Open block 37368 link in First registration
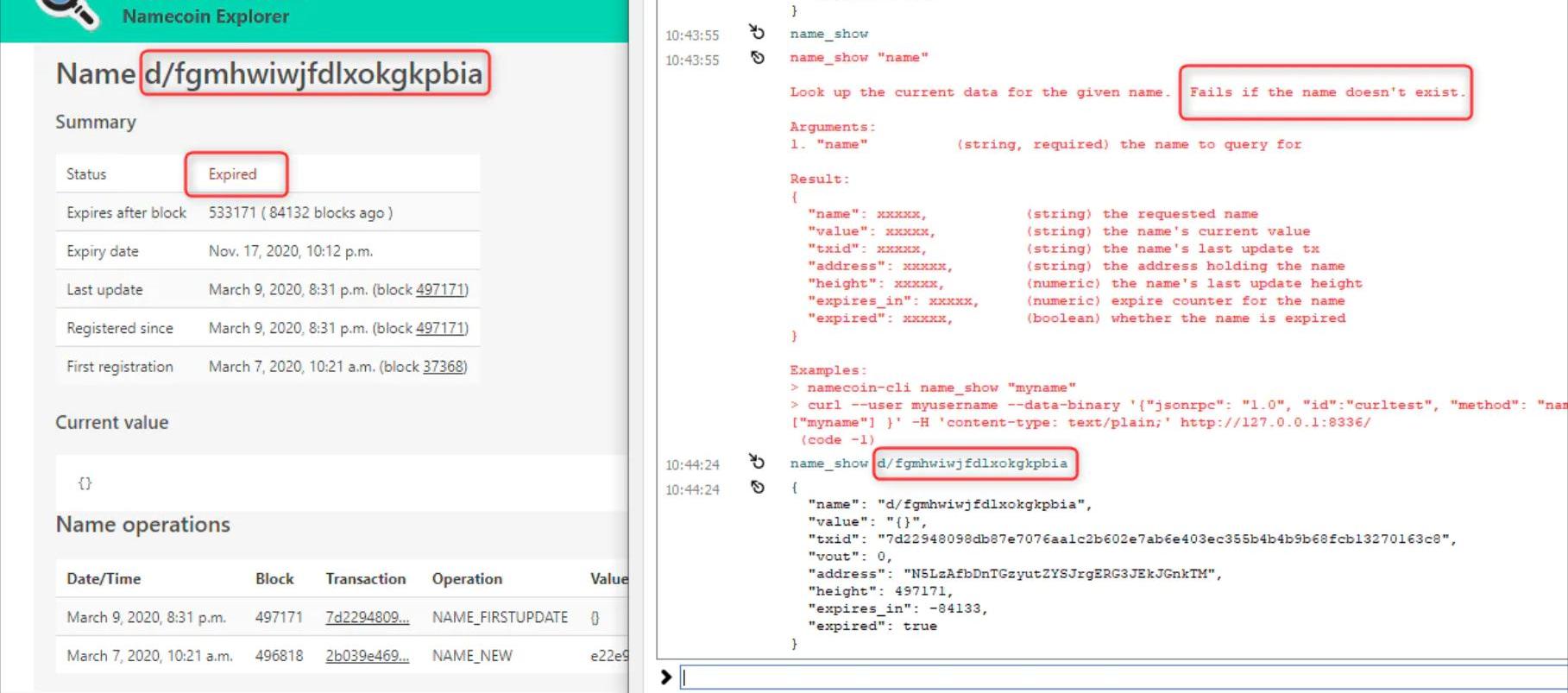This screenshot has width=1568, height=693. [443, 367]
